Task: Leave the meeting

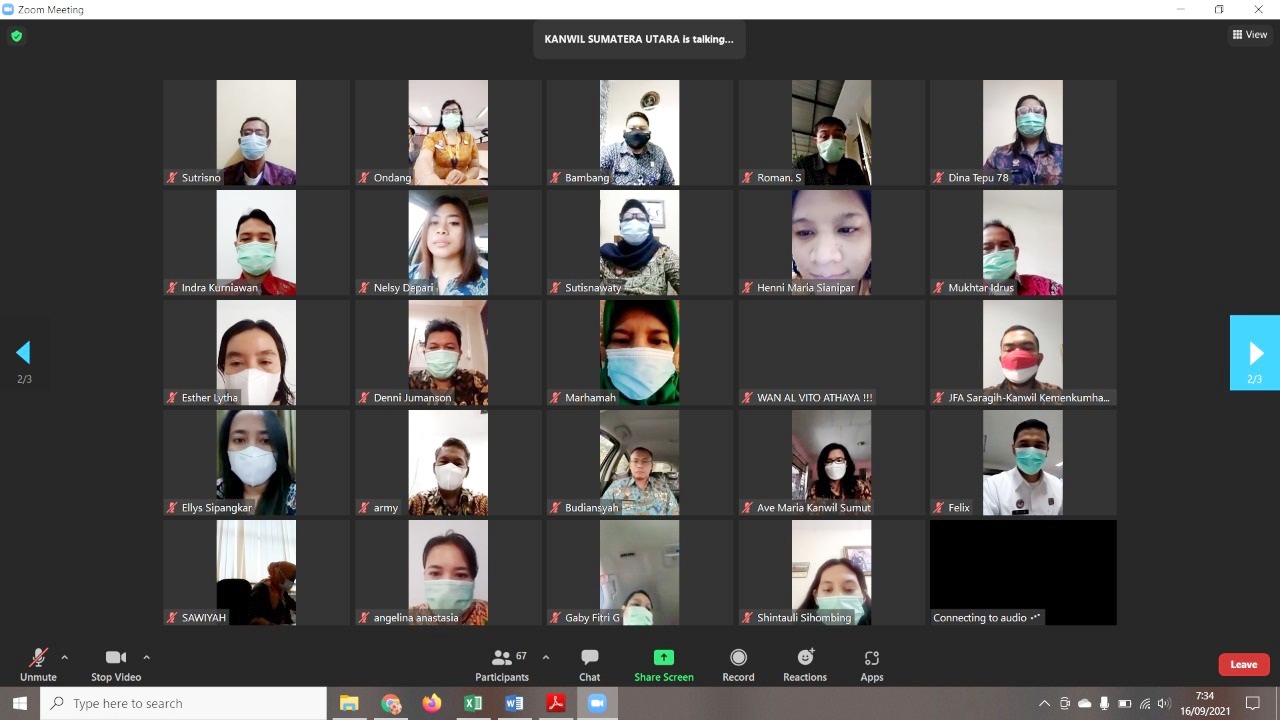Action: point(1243,664)
